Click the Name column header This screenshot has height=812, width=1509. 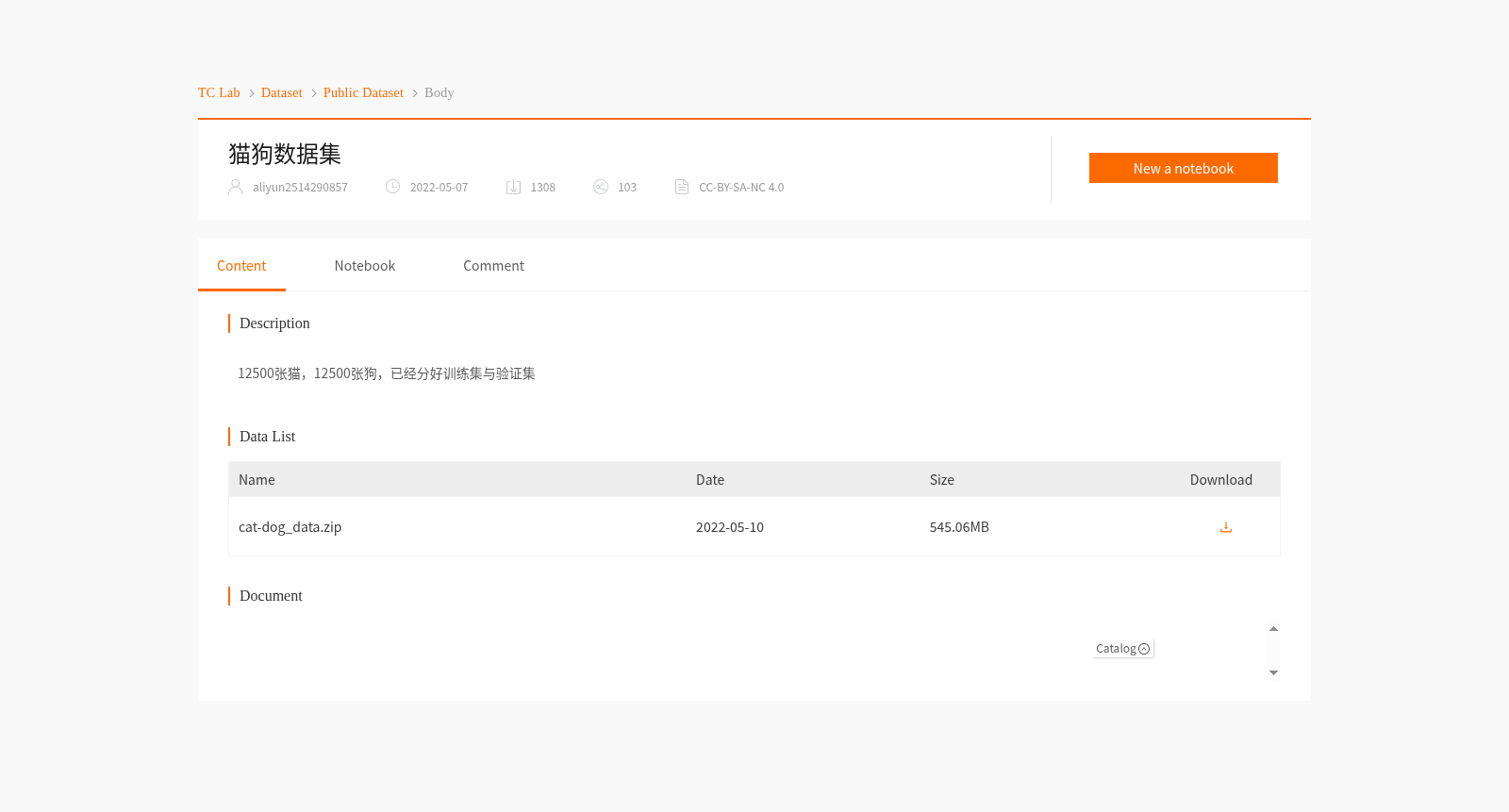257,480
